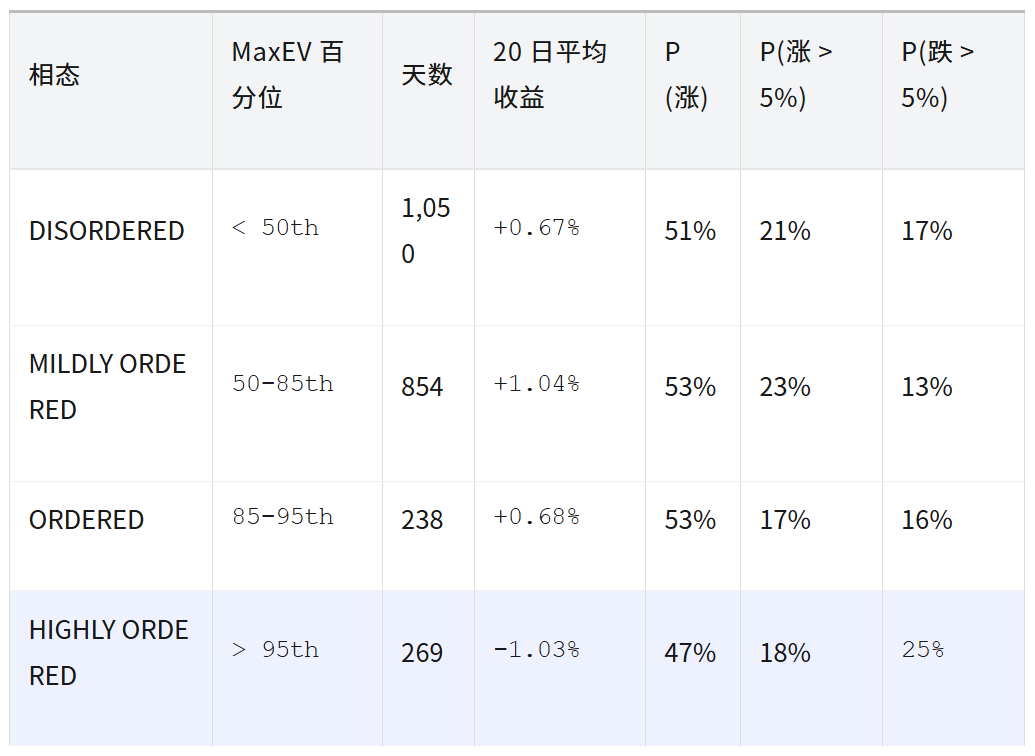Viewport: 1035px width, 756px height.
Task: Select the HIGHLY ORDERED row label
Action: pos(108,653)
